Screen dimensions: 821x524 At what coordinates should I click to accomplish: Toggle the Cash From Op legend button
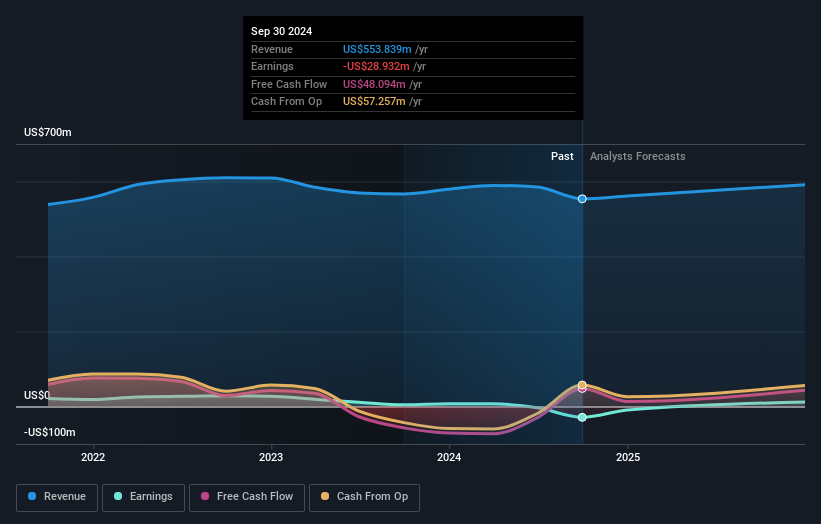coord(364,497)
